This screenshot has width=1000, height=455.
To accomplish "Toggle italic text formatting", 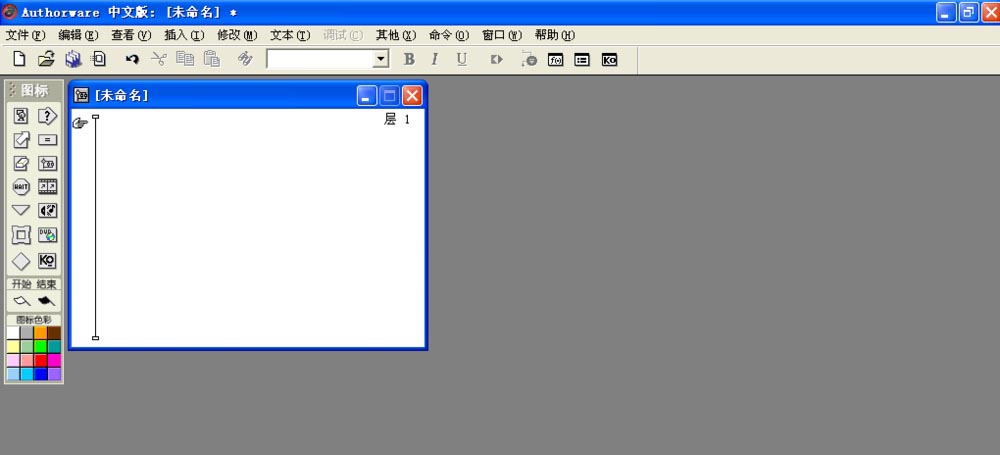I will (x=435, y=59).
